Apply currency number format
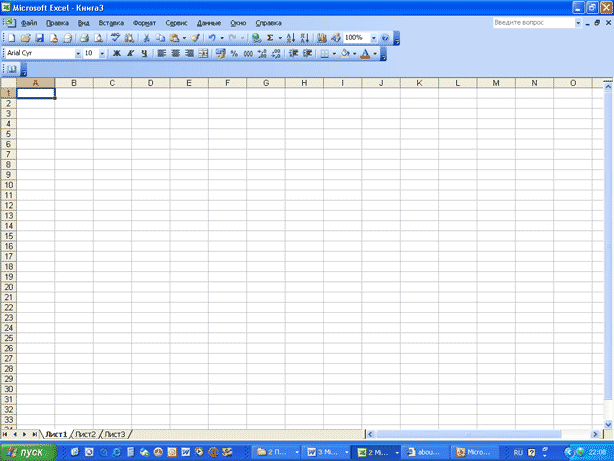Image resolution: width=614 pixels, height=461 pixels. click(x=220, y=53)
